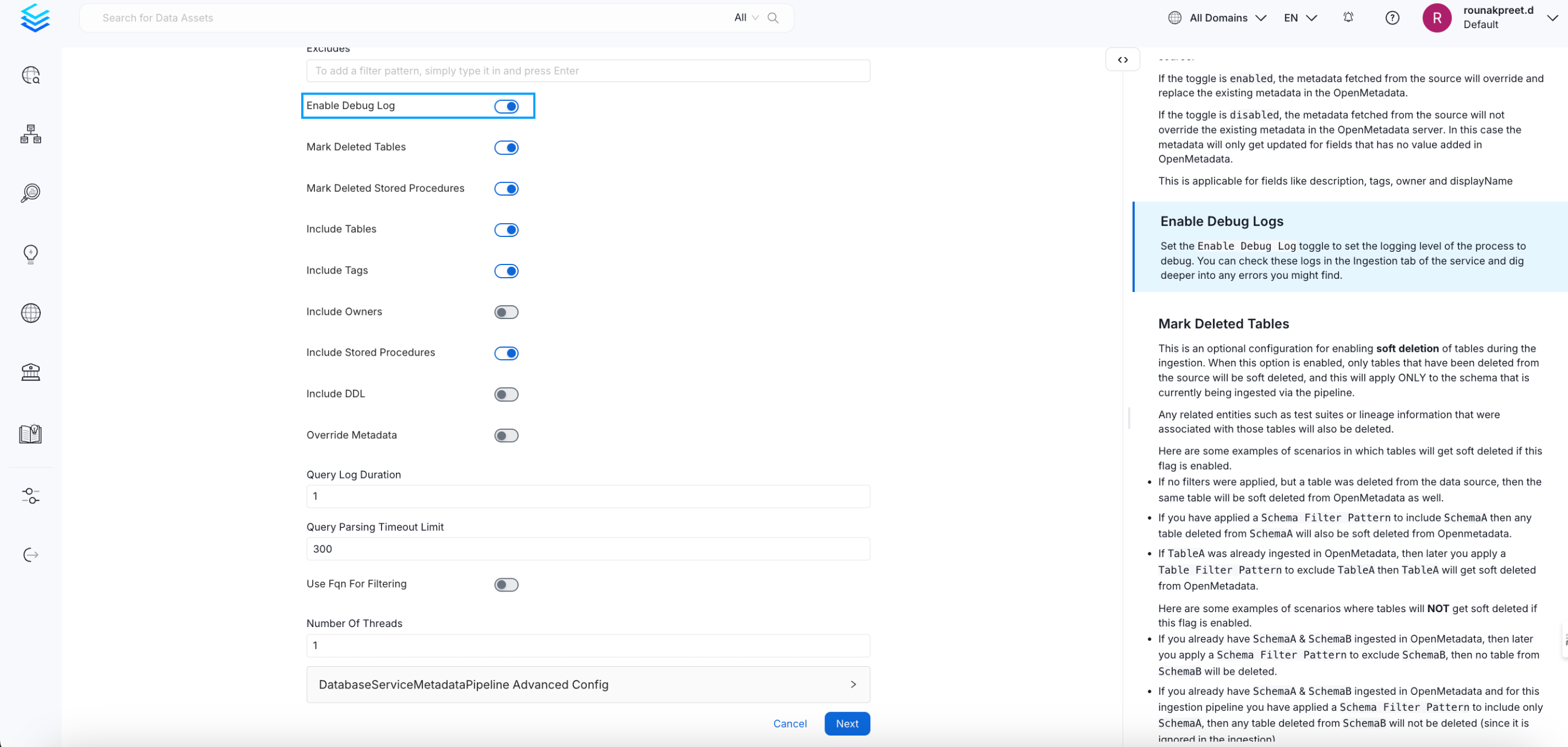This screenshot has height=747, width=1568.
Task: Open the Settings sliders sidebar icon
Action: pyautogui.click(x=30, y=496)
